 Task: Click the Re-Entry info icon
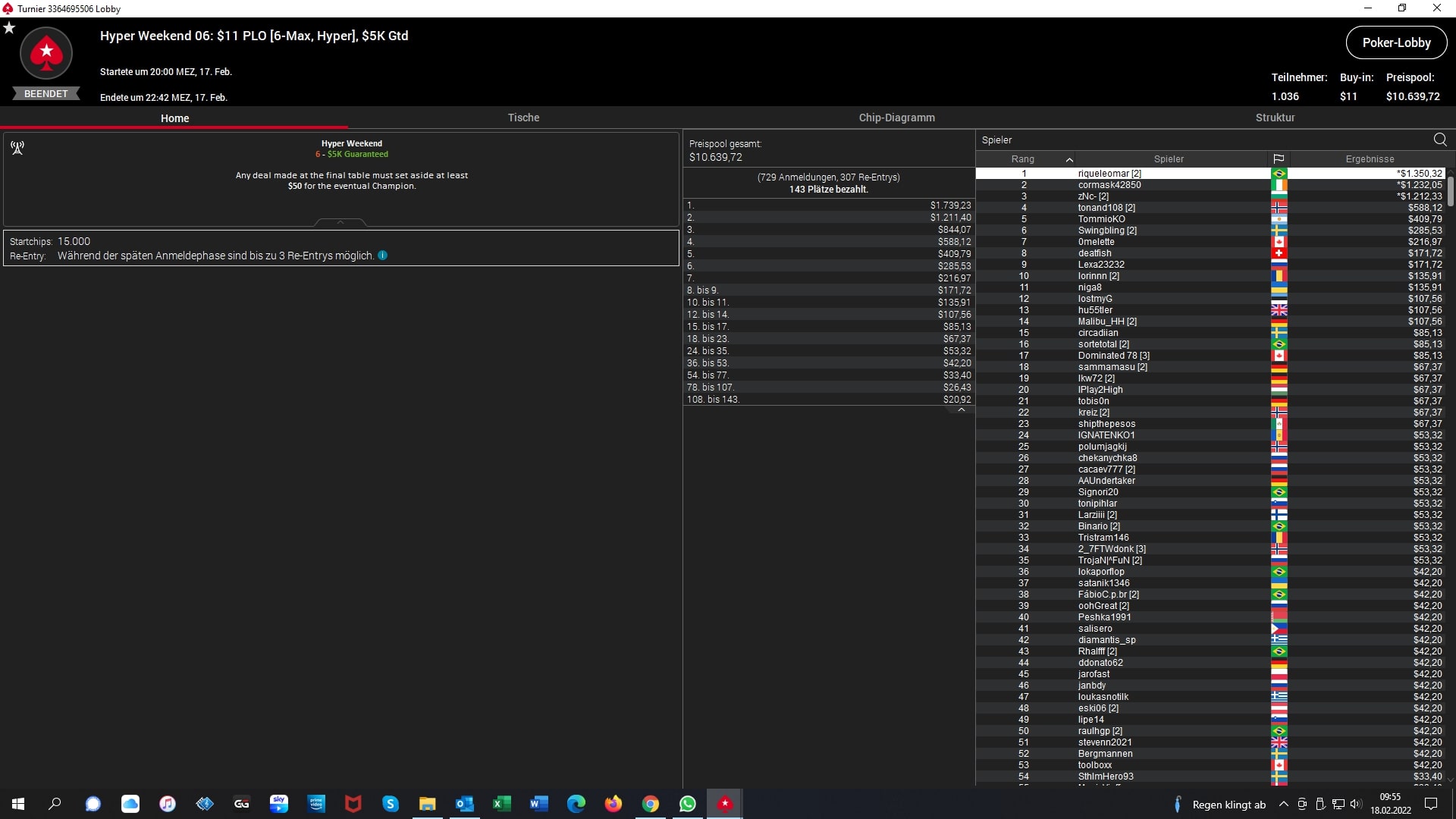tap(383, 256)
